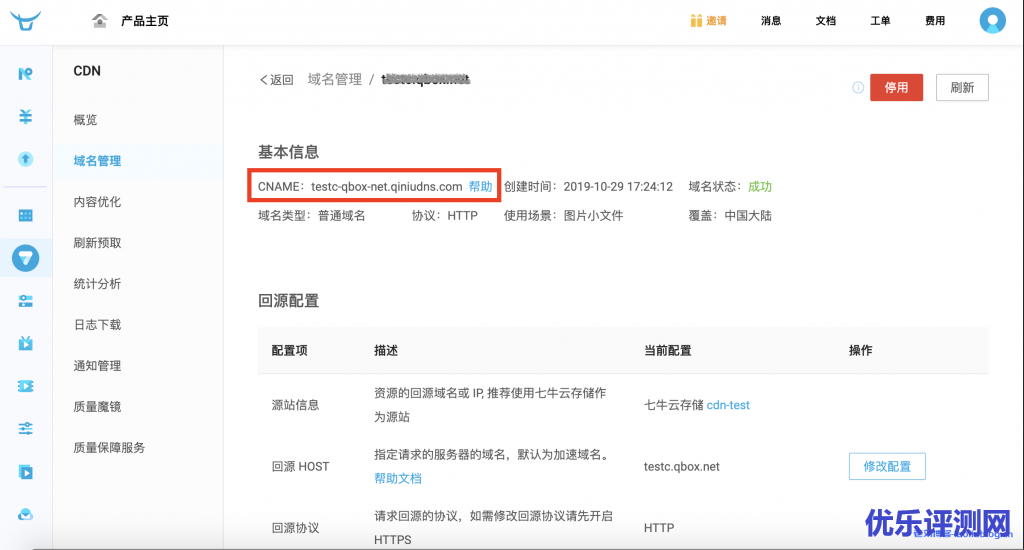Click the CDN sidebar title
1024x550 pixels.
[x=87, y=71]
